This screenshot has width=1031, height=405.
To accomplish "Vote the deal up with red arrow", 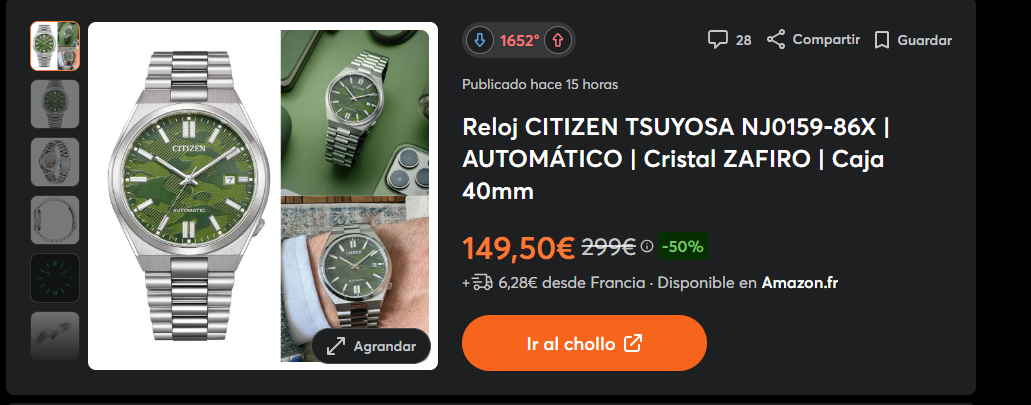I will (x=558, y=40).
